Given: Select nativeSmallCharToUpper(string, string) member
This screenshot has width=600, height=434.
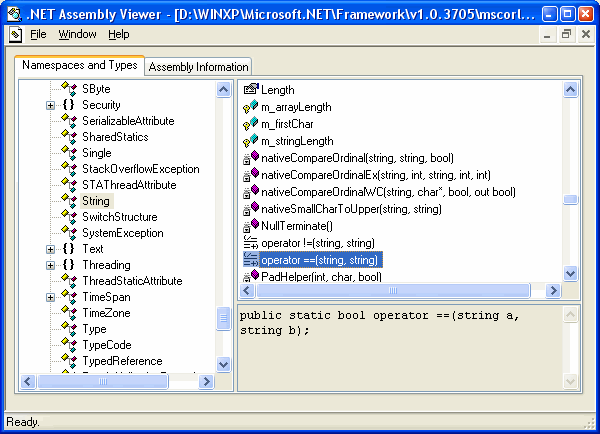Looking at the screenshot, I should [351, 209].
